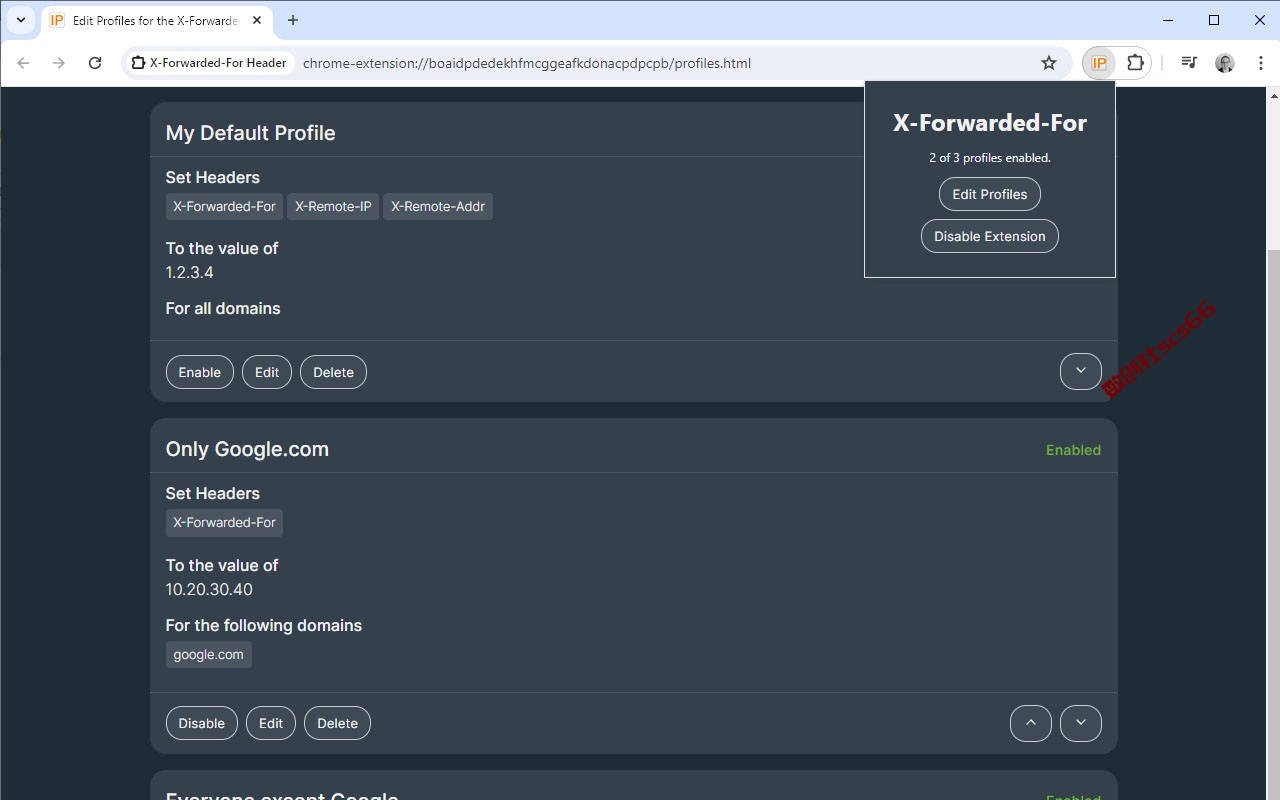The image size is (1280, 800).
Task: Edit My Default Profile
Action: click(x=267, y=372)
